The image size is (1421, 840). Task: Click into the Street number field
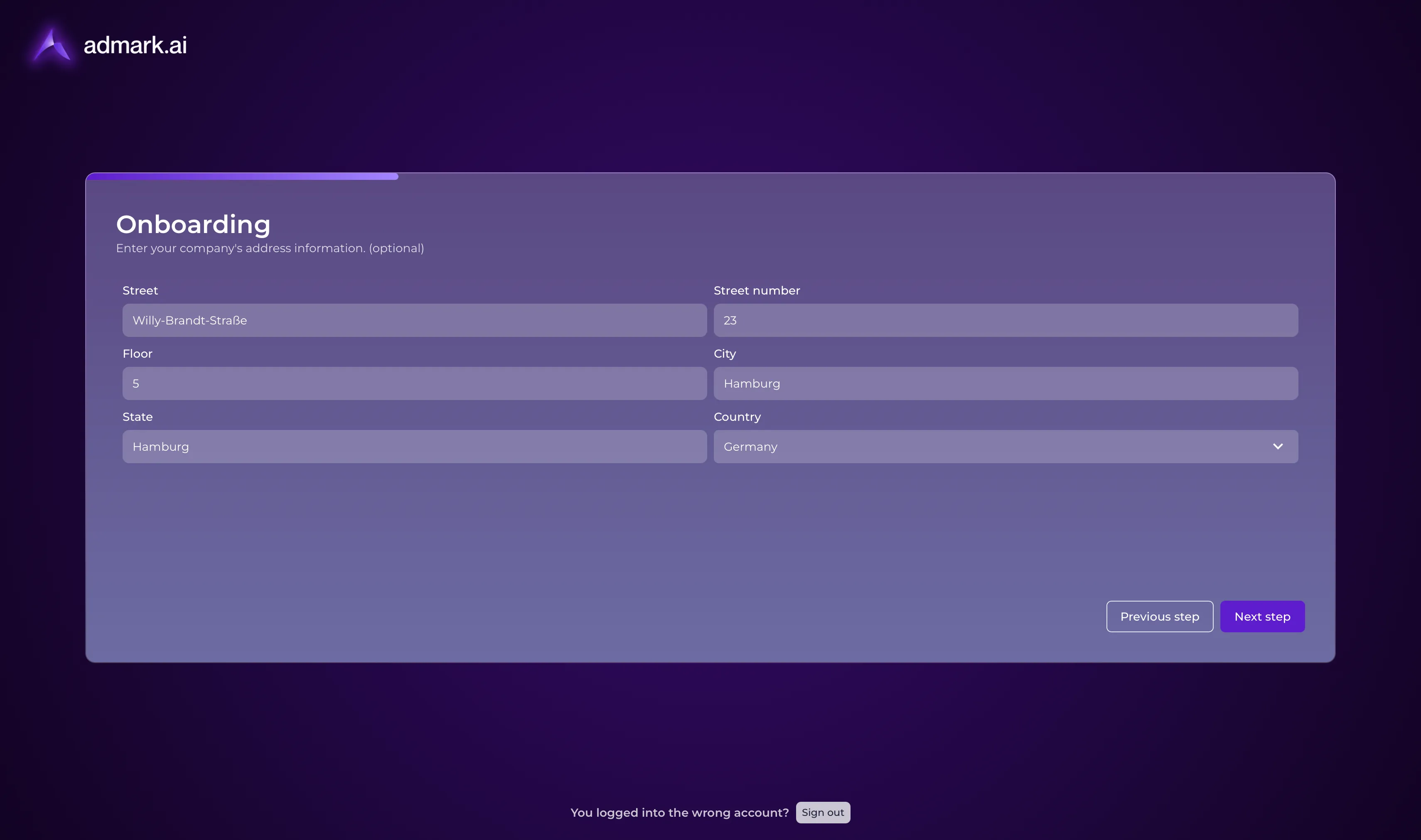1005,320
